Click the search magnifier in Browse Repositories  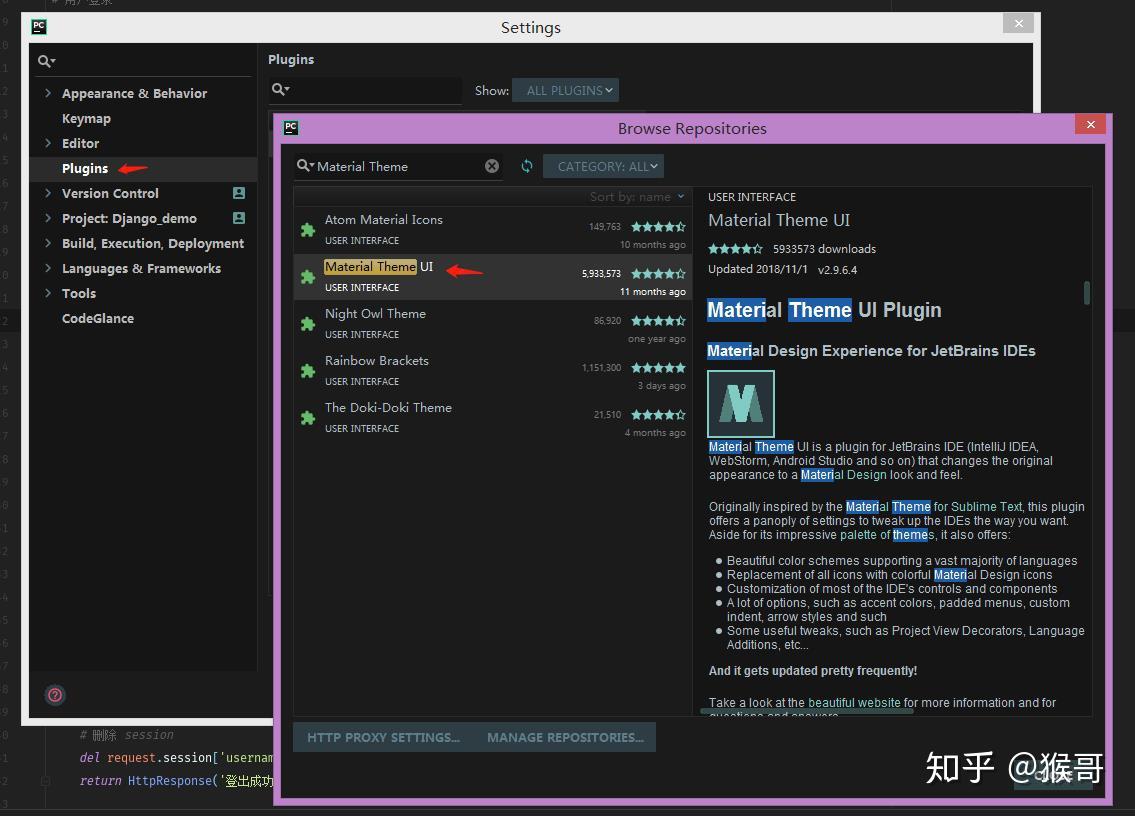pyautogui.click(x=305, y=166)
